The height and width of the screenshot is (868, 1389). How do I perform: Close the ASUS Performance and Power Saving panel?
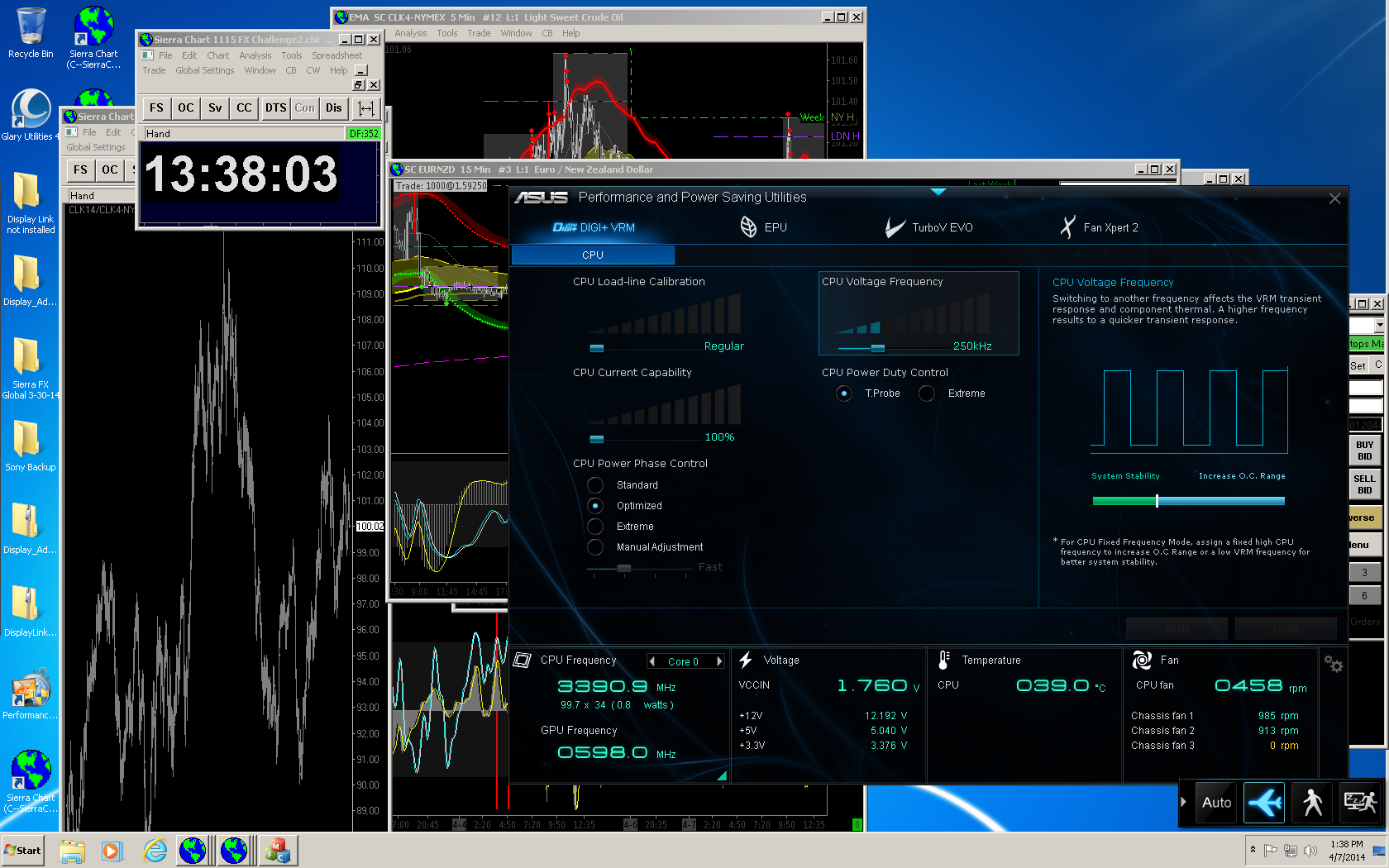click(1334, 198)
